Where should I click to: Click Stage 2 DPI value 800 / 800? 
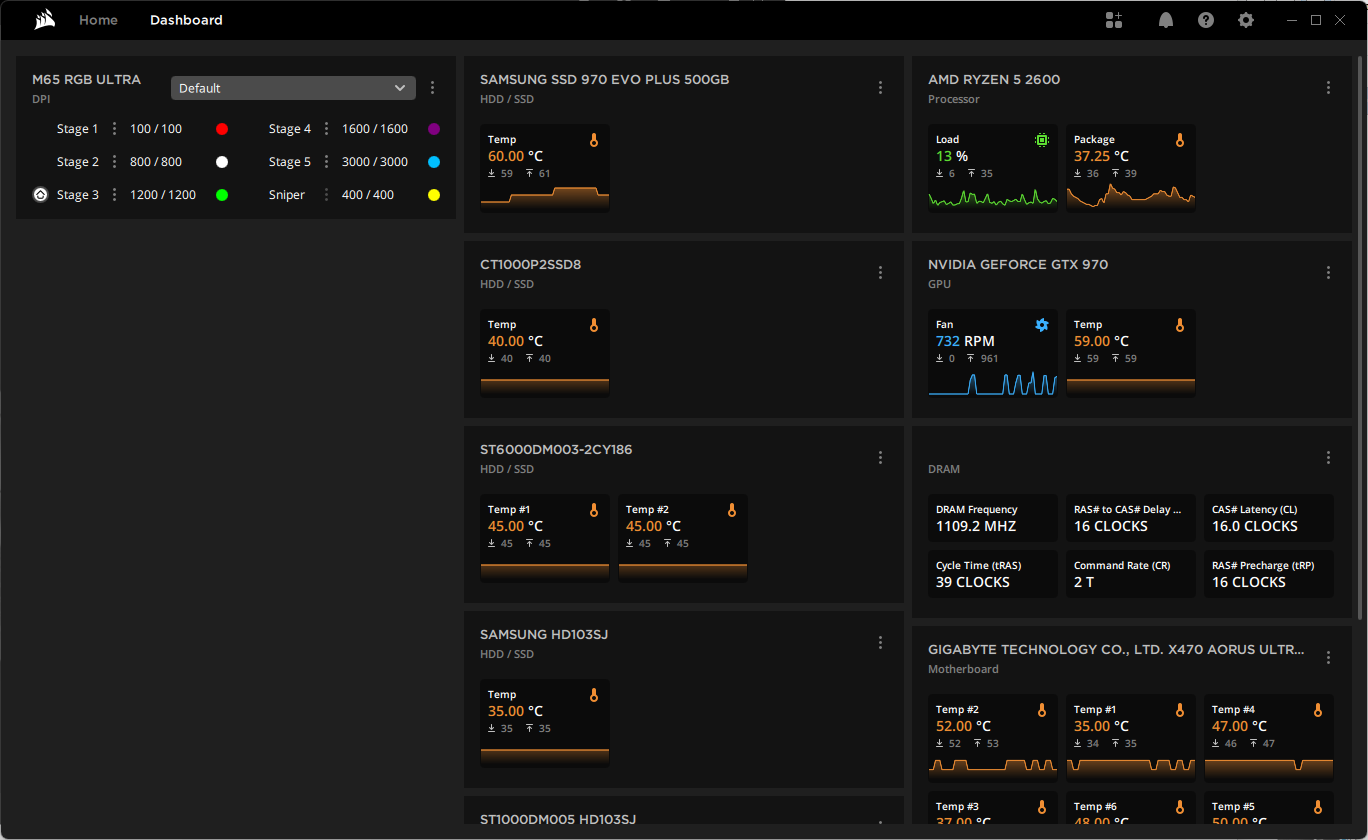[156, 162]
